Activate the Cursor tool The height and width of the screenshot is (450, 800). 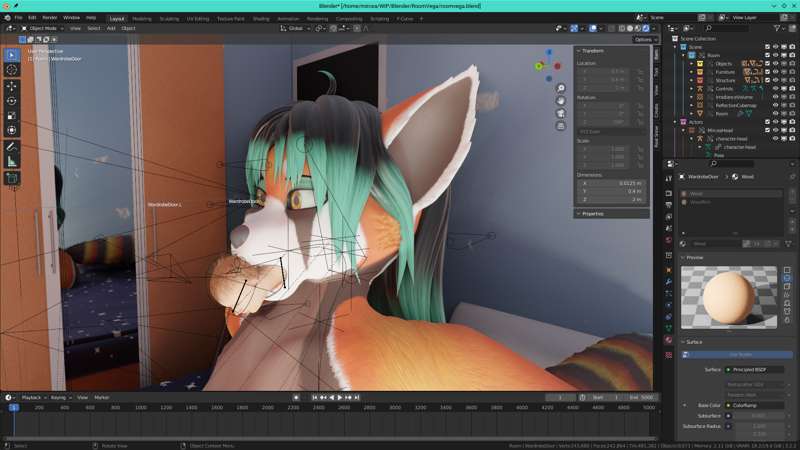(x=12, y=70)
